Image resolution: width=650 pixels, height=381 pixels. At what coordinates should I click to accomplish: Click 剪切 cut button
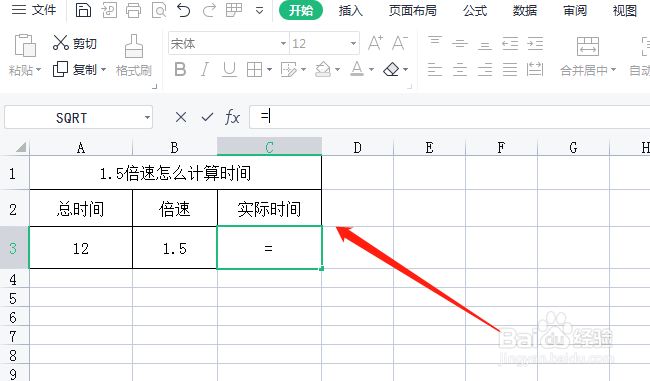pos(75,43)
